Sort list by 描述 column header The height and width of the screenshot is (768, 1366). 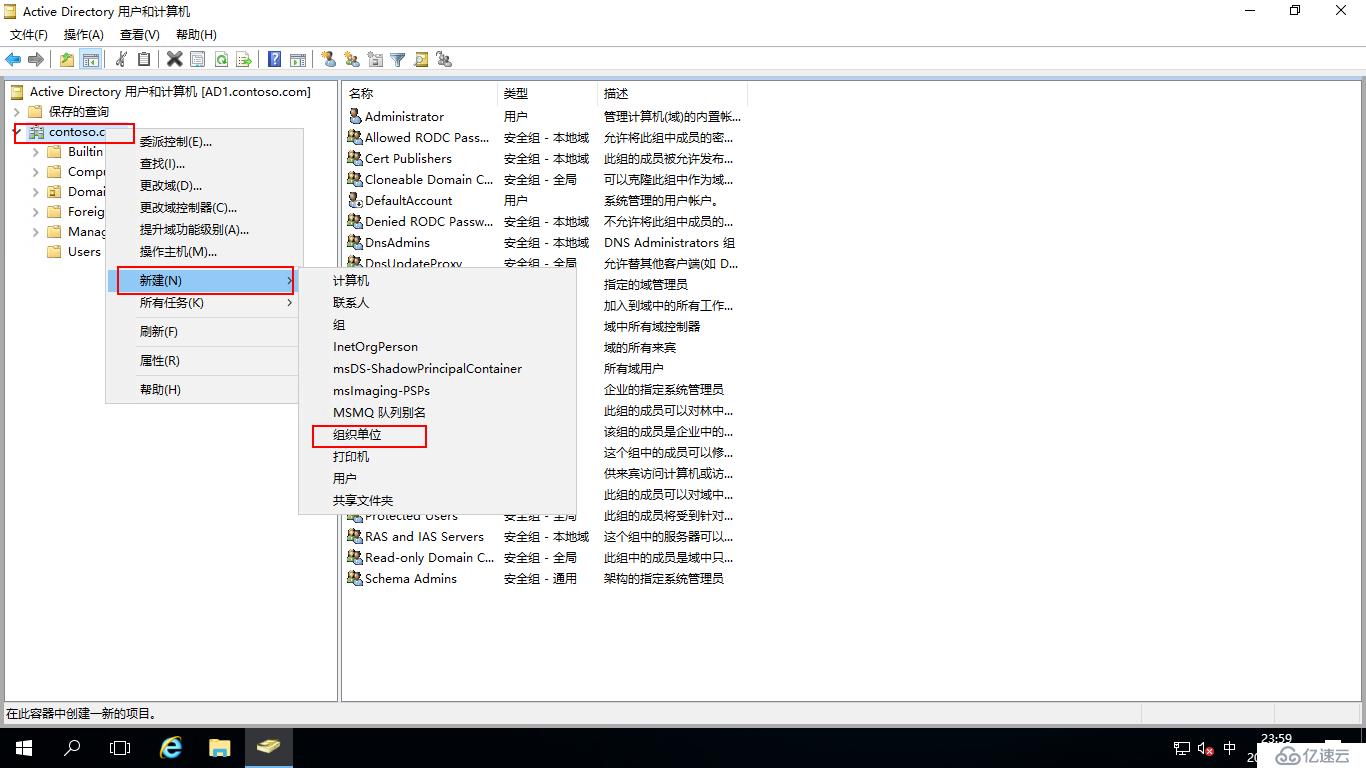tap(672, 93)
